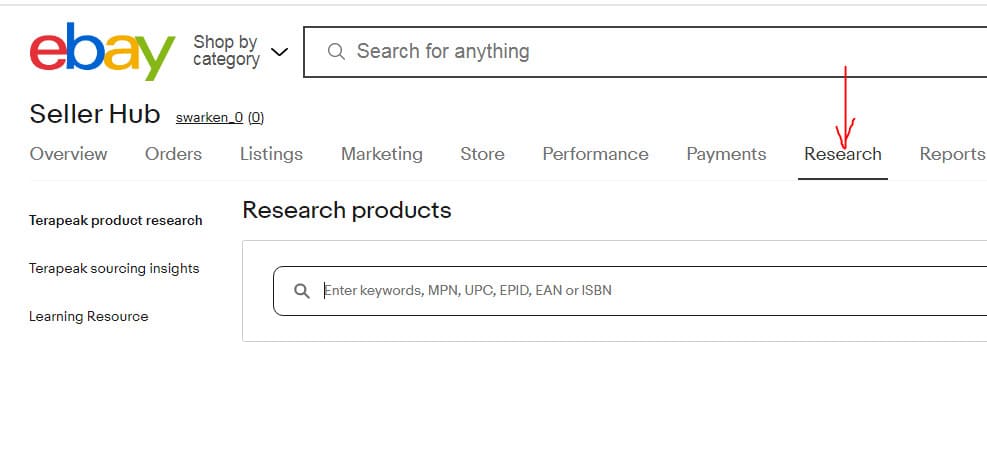This screenshot has height=463, width=987.
Task: Open Terapeak sourcing insights
Action: [x=114, y=269]
